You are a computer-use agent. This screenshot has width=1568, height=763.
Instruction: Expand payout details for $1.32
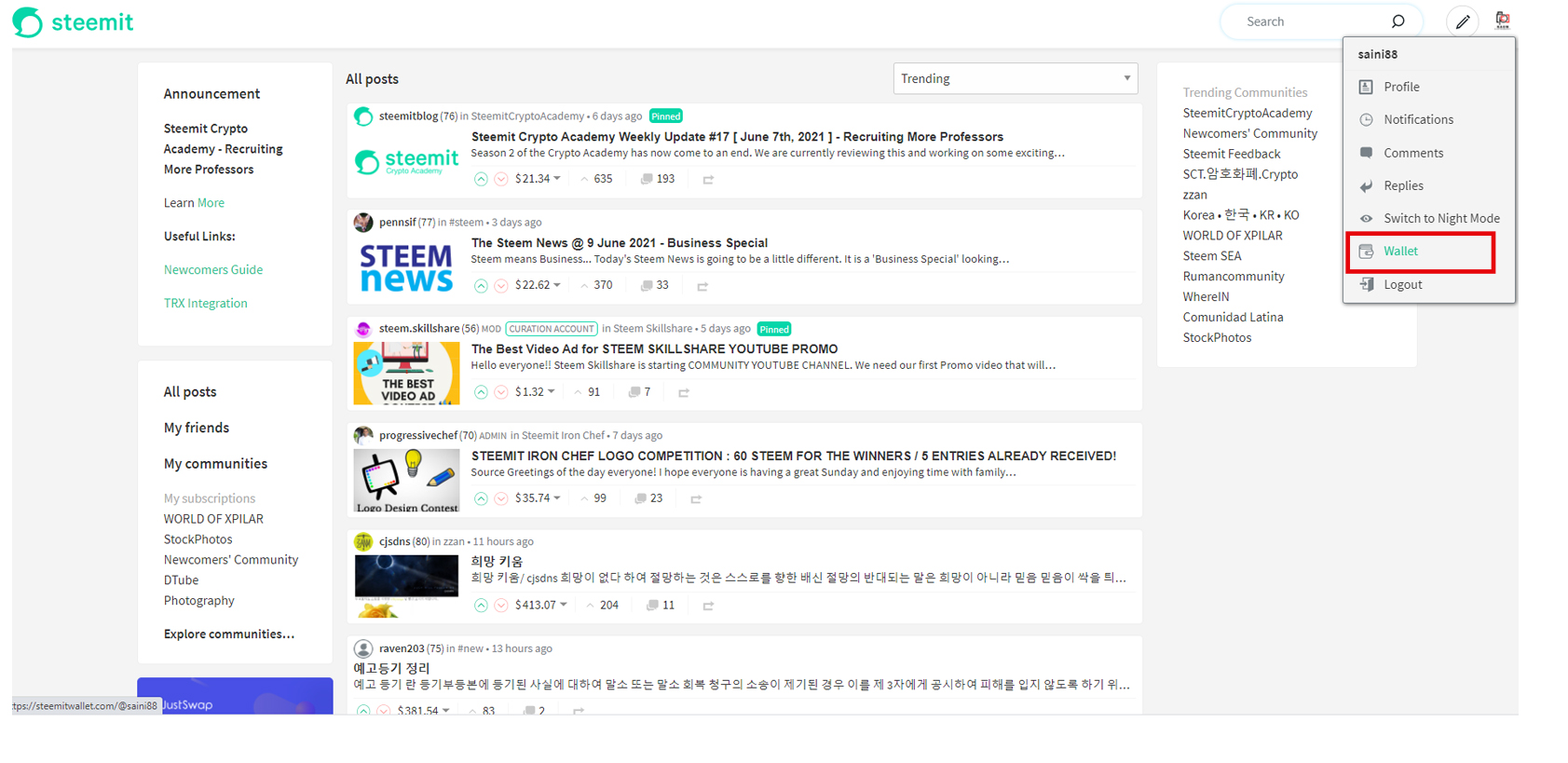(x=552, y=392)
